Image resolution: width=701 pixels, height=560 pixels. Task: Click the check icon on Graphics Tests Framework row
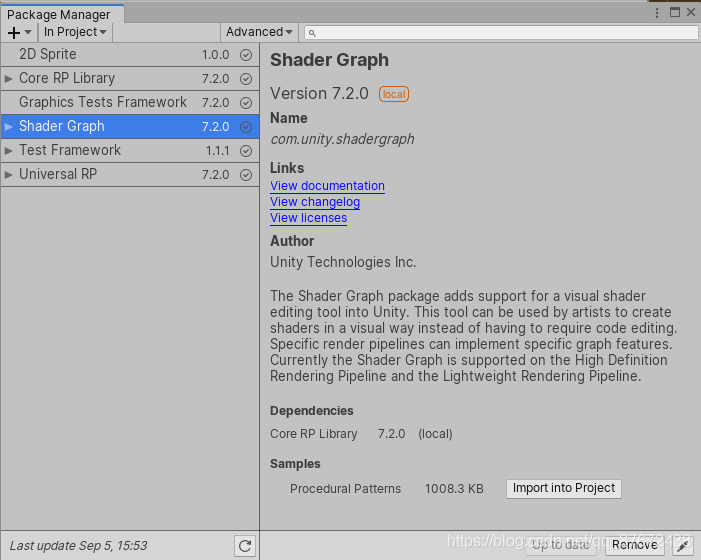[x=246, y=103]
